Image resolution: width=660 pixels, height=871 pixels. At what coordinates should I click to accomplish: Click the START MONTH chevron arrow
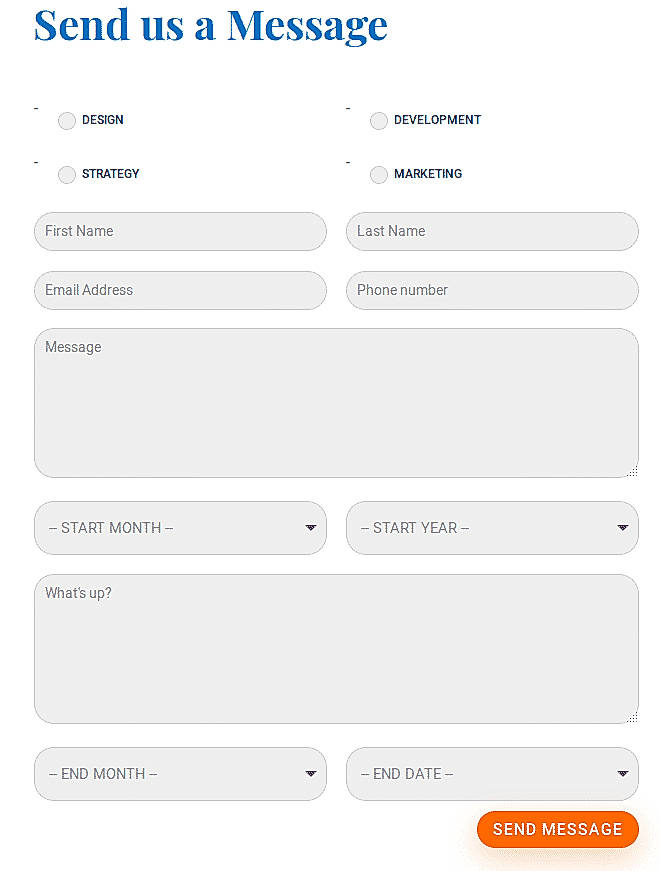point(308,527)
